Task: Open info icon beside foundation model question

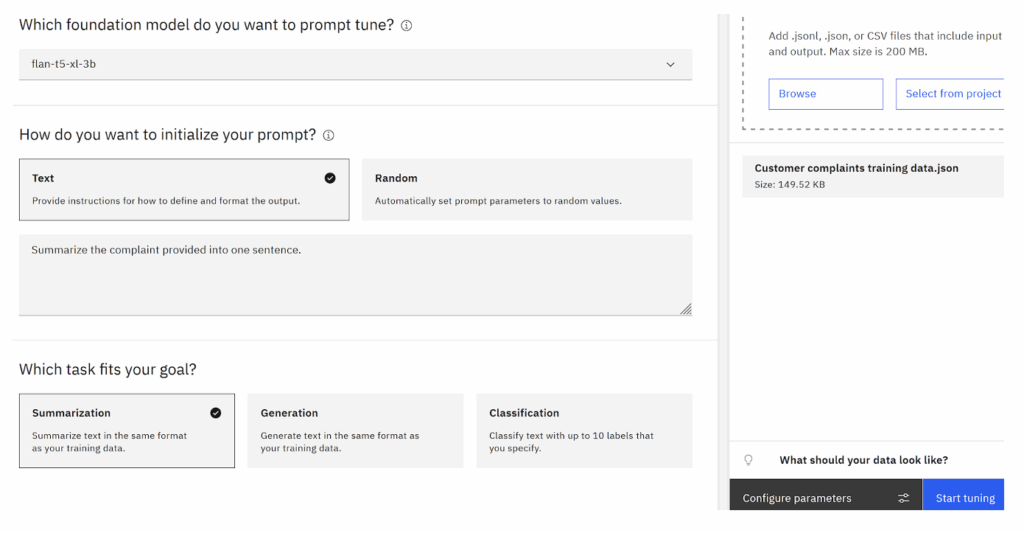Action: [x=406, y=25]
